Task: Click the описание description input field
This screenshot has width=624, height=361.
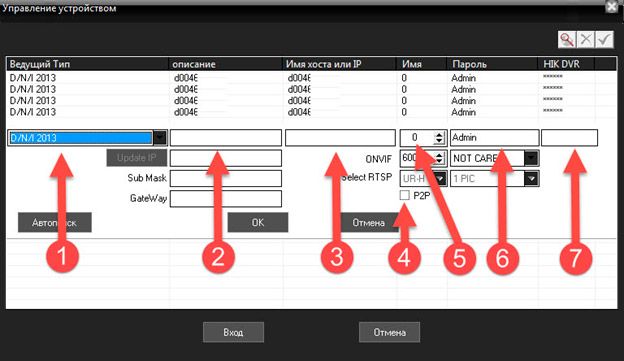Action: 226,138
